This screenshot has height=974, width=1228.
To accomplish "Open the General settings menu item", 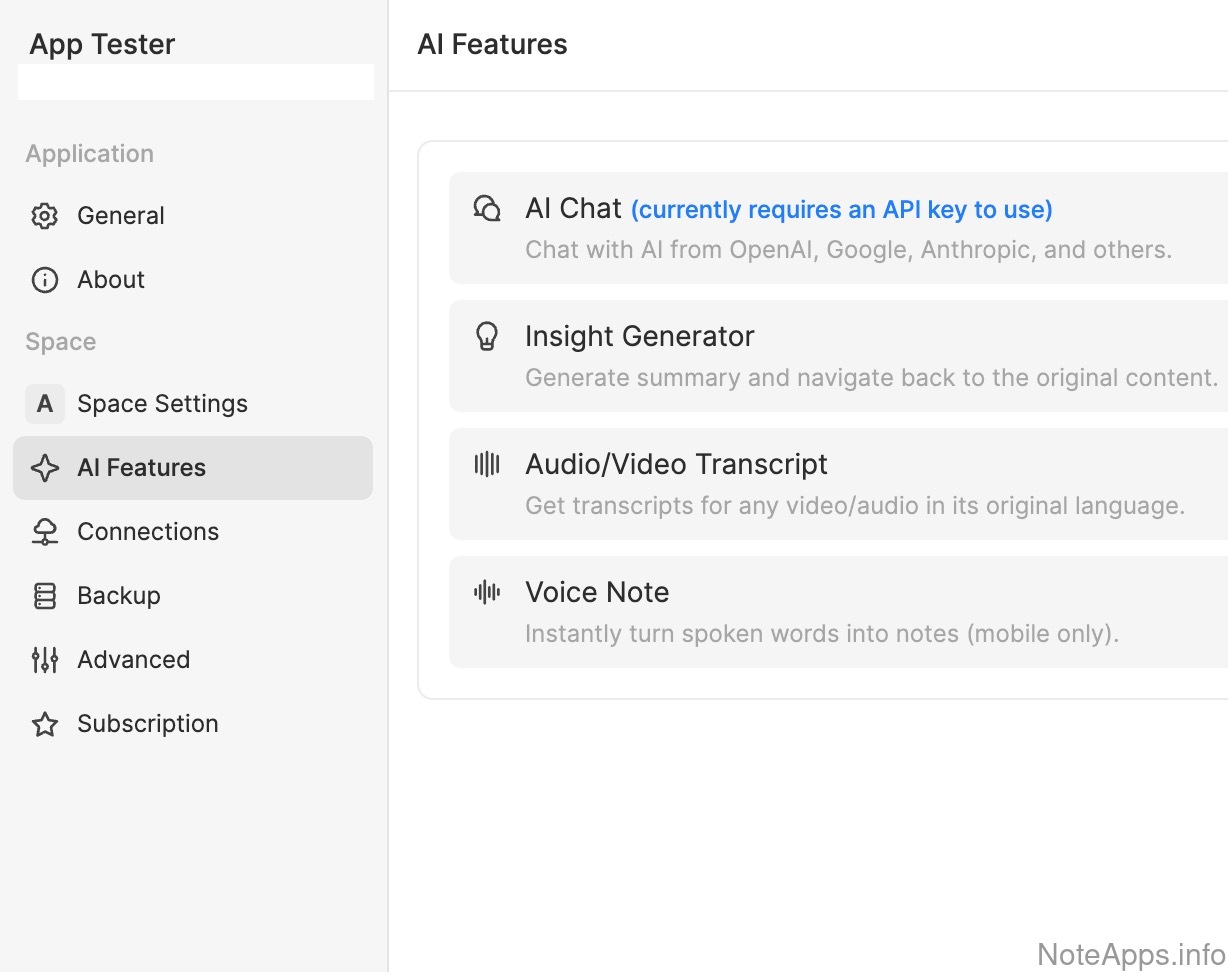I will [121, 216].
